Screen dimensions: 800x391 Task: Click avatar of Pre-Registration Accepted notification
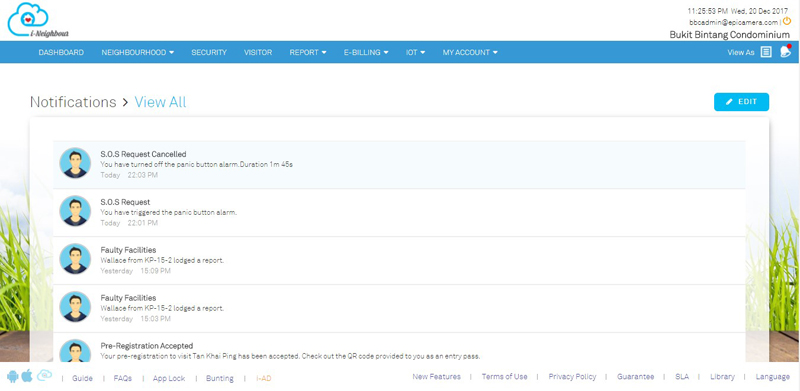pos(75,351)
